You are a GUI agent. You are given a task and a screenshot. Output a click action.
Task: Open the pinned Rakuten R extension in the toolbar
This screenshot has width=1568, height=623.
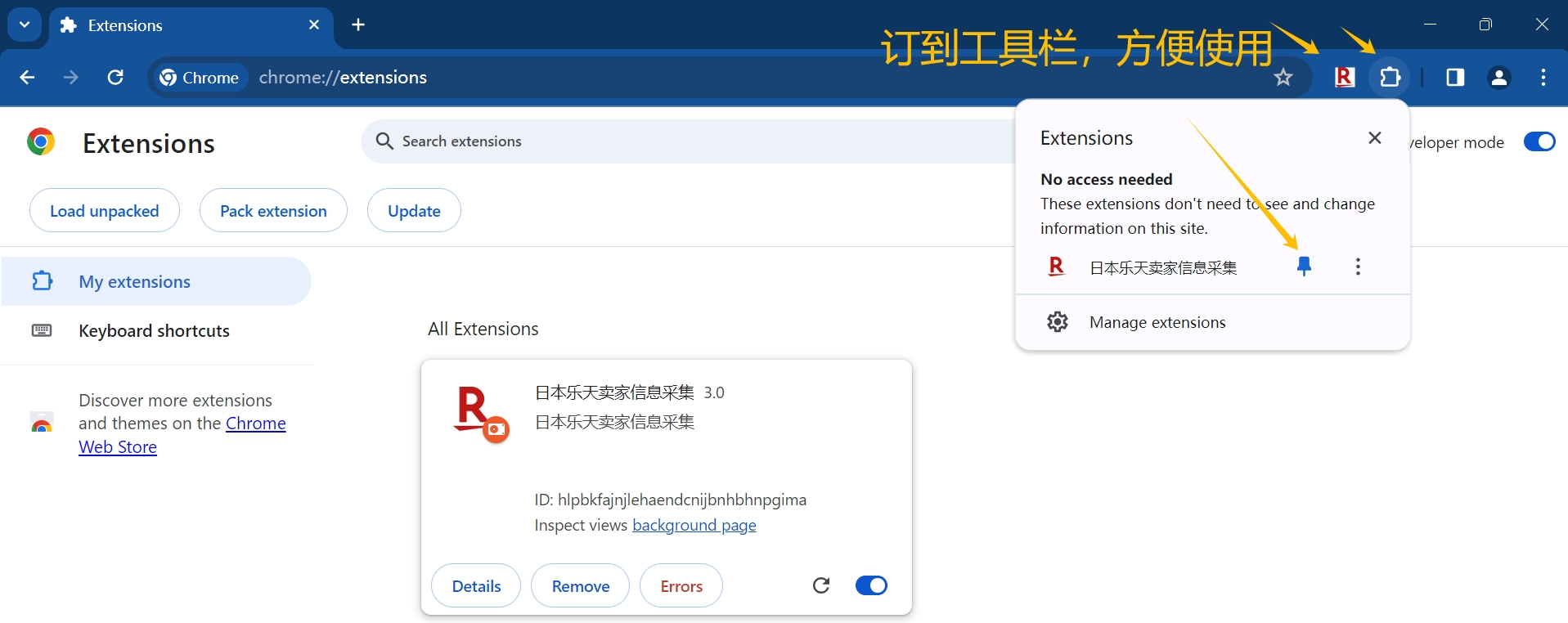(1345, 78)
